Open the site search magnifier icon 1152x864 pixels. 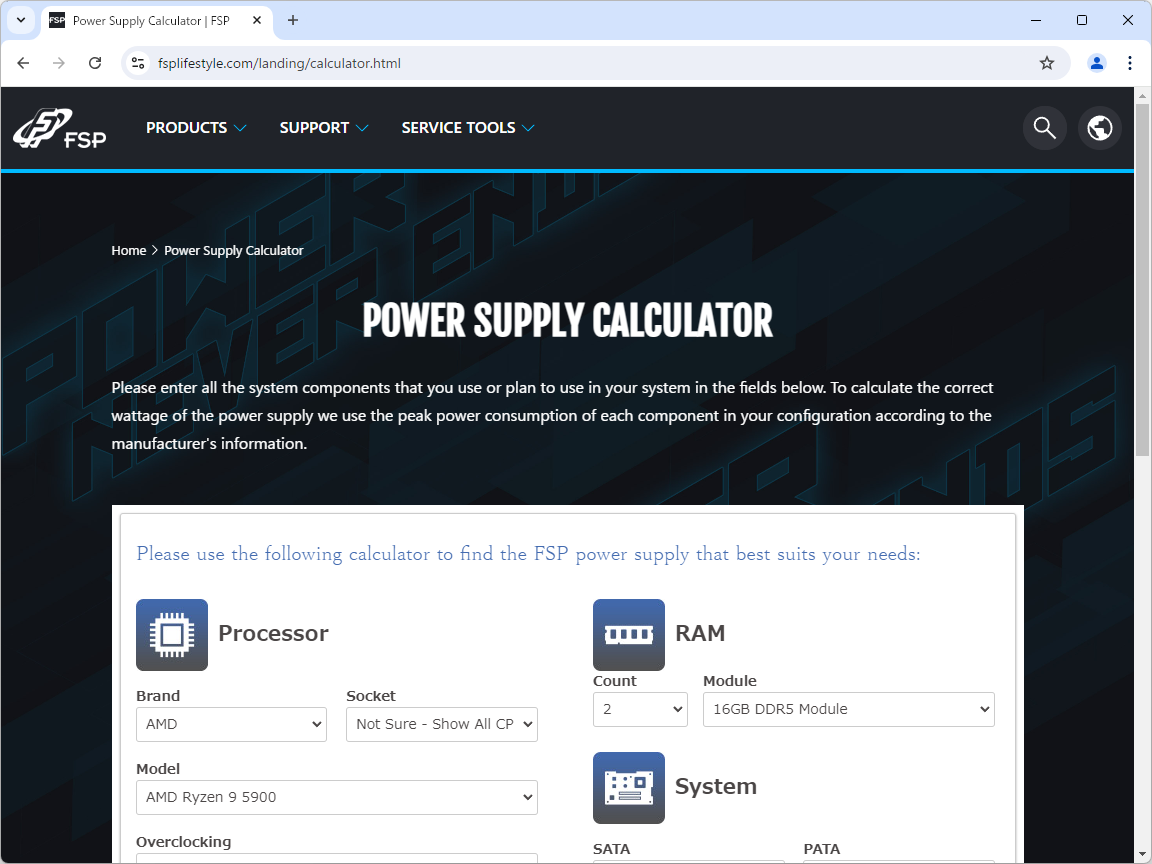(x=1044, y=128)
